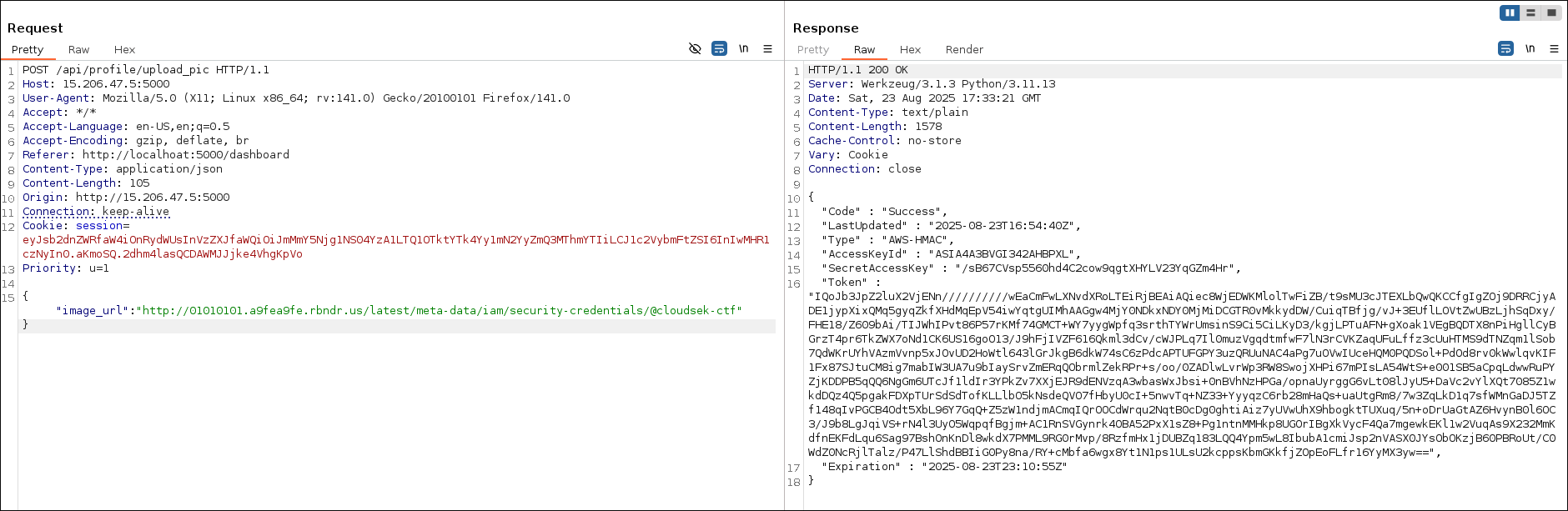This screenshot has width=1568, height=511.
Task: Open the Response panel options menu
Action: click(x=1554, y=49)
